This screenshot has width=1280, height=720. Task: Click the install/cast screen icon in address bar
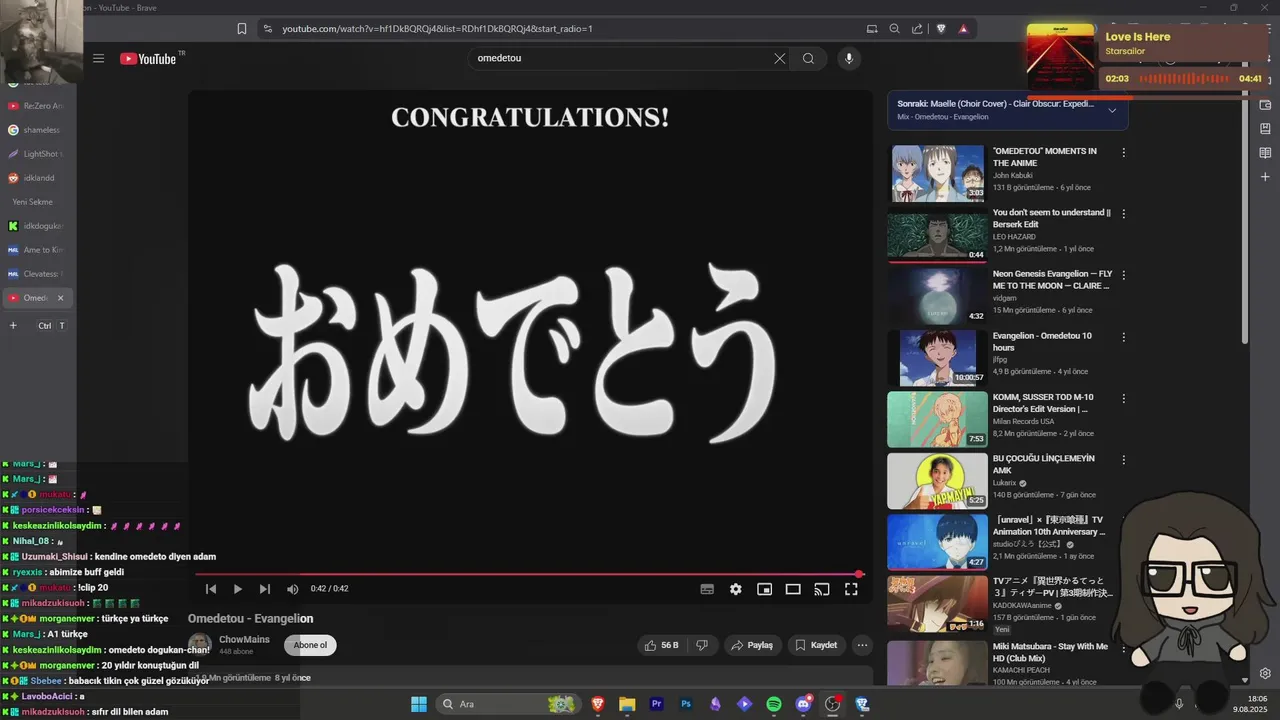pos(872,29)
